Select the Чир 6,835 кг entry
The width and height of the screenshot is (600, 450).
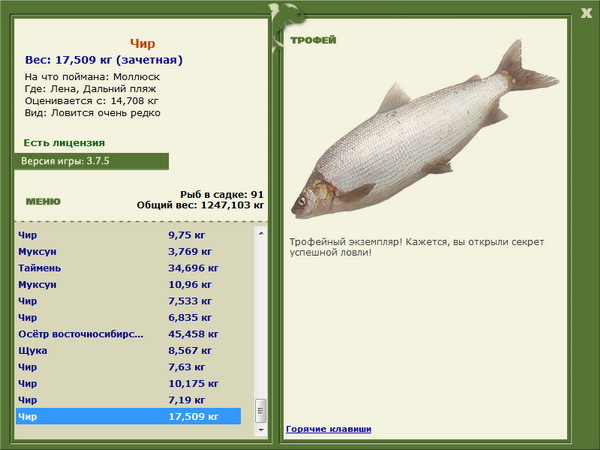coord(128,318)
